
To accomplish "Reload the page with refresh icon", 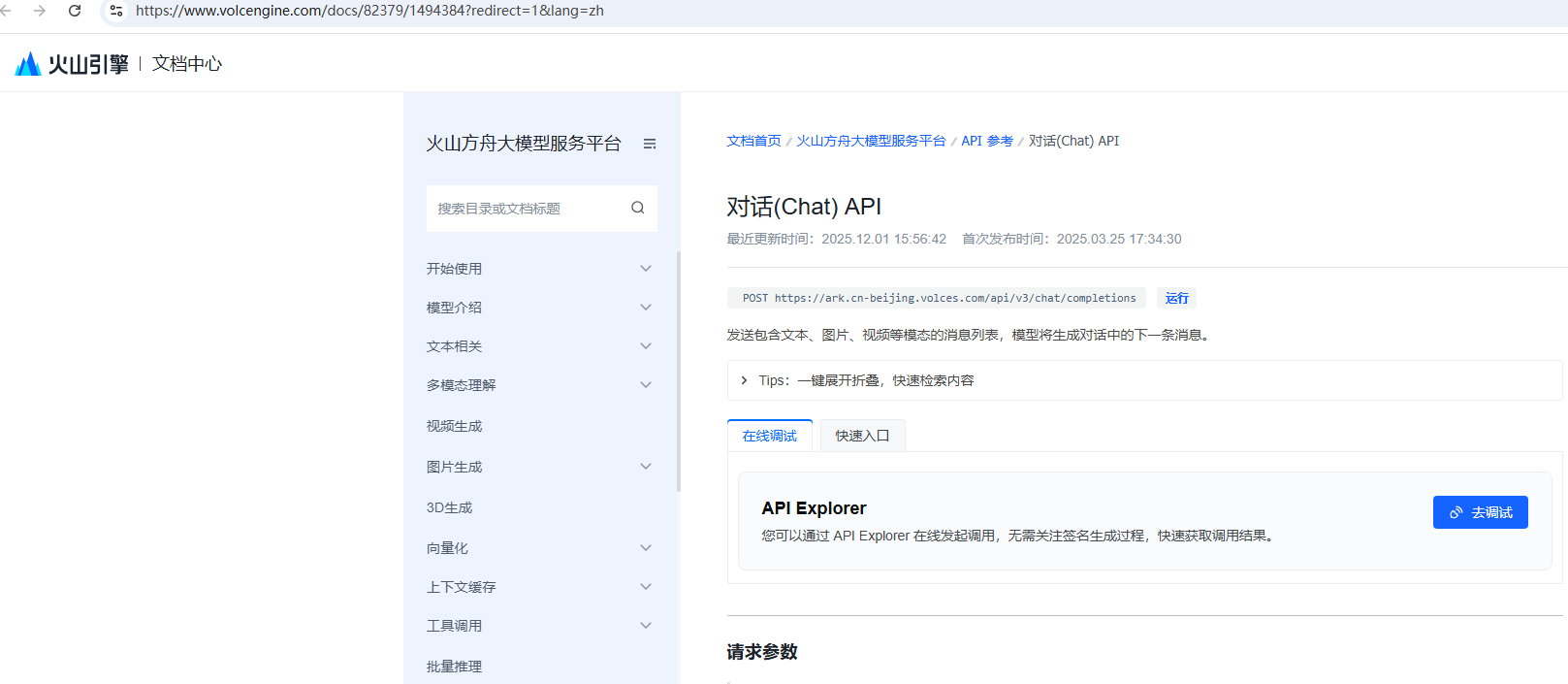I will coord(75,11).
